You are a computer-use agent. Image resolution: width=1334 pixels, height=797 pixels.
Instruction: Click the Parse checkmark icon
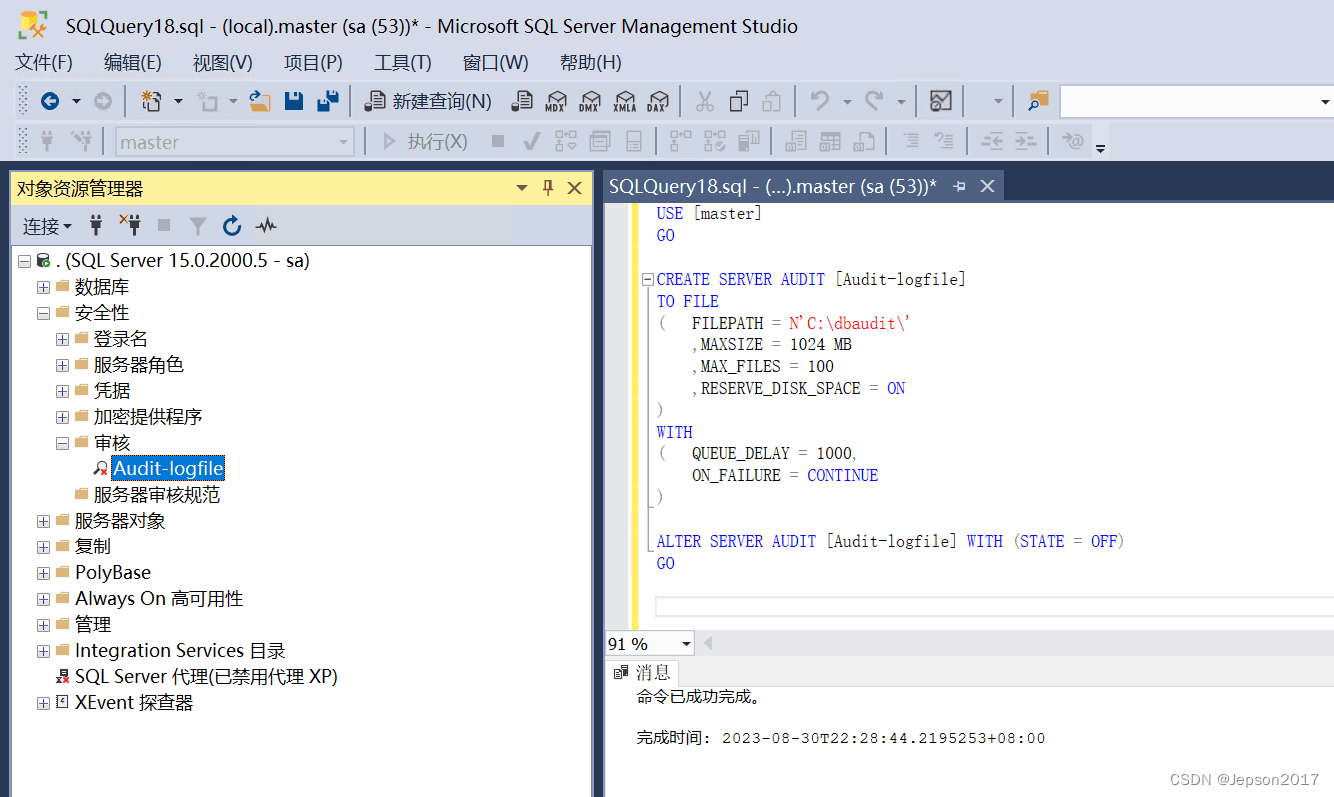pyautogui.click(x=532, y=141)
